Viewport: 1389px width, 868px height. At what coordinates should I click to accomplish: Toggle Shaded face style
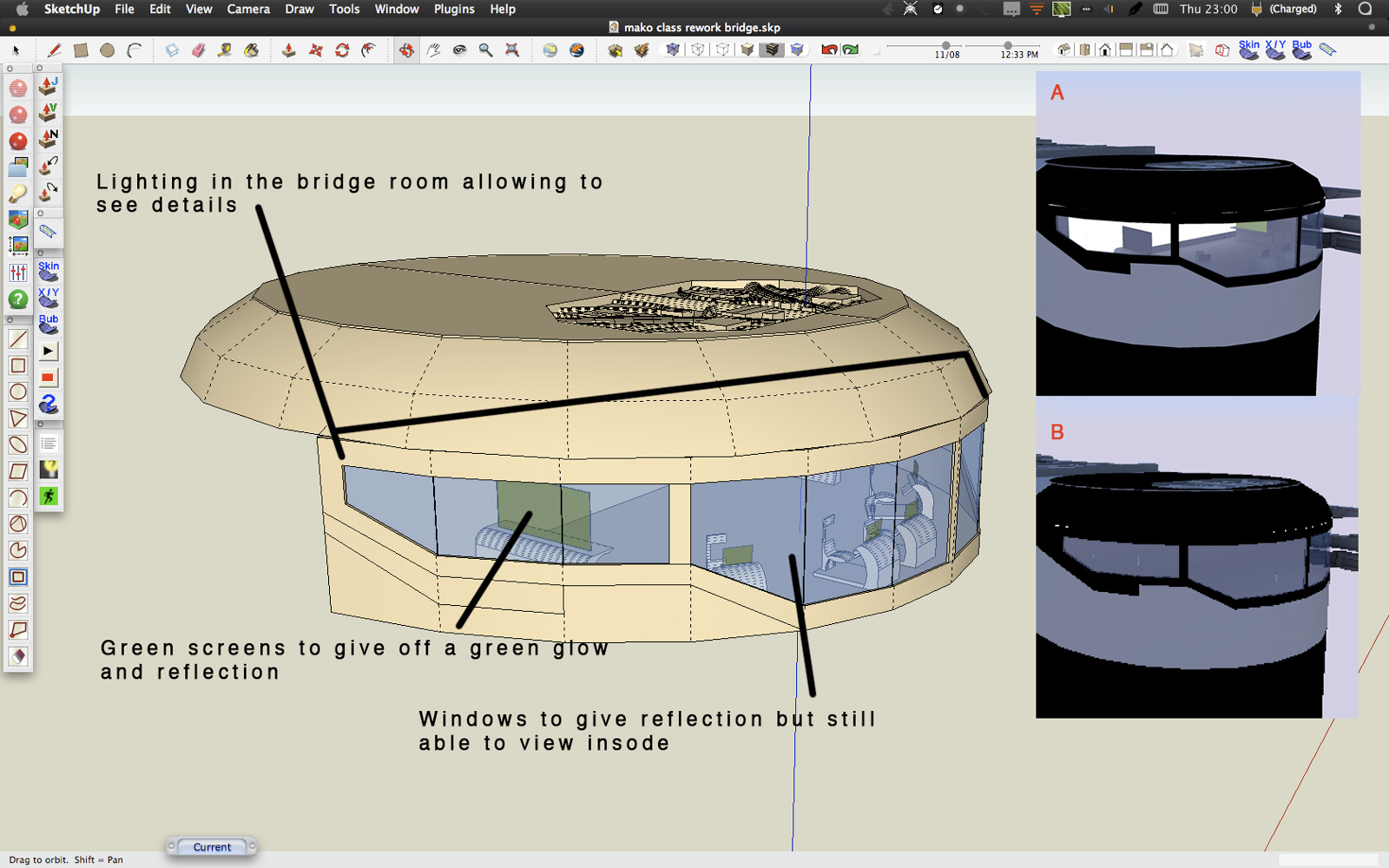[x=747, y=50]
